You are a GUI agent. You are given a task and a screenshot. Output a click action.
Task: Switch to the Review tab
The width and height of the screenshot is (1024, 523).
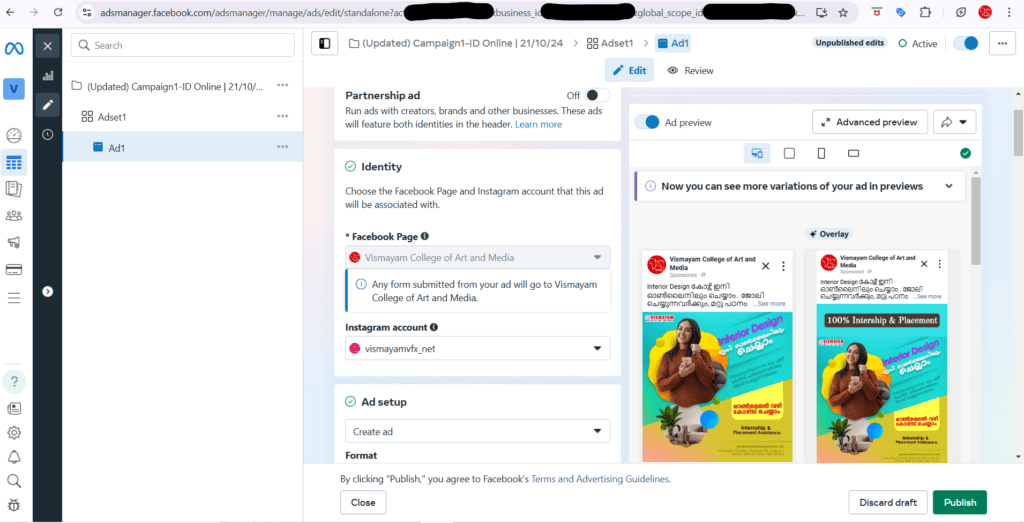(x=690, y=71)
